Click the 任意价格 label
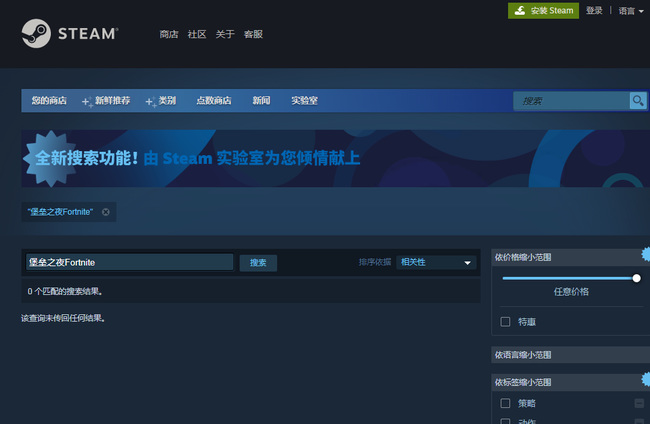650x424 pixels. point(571,292)
